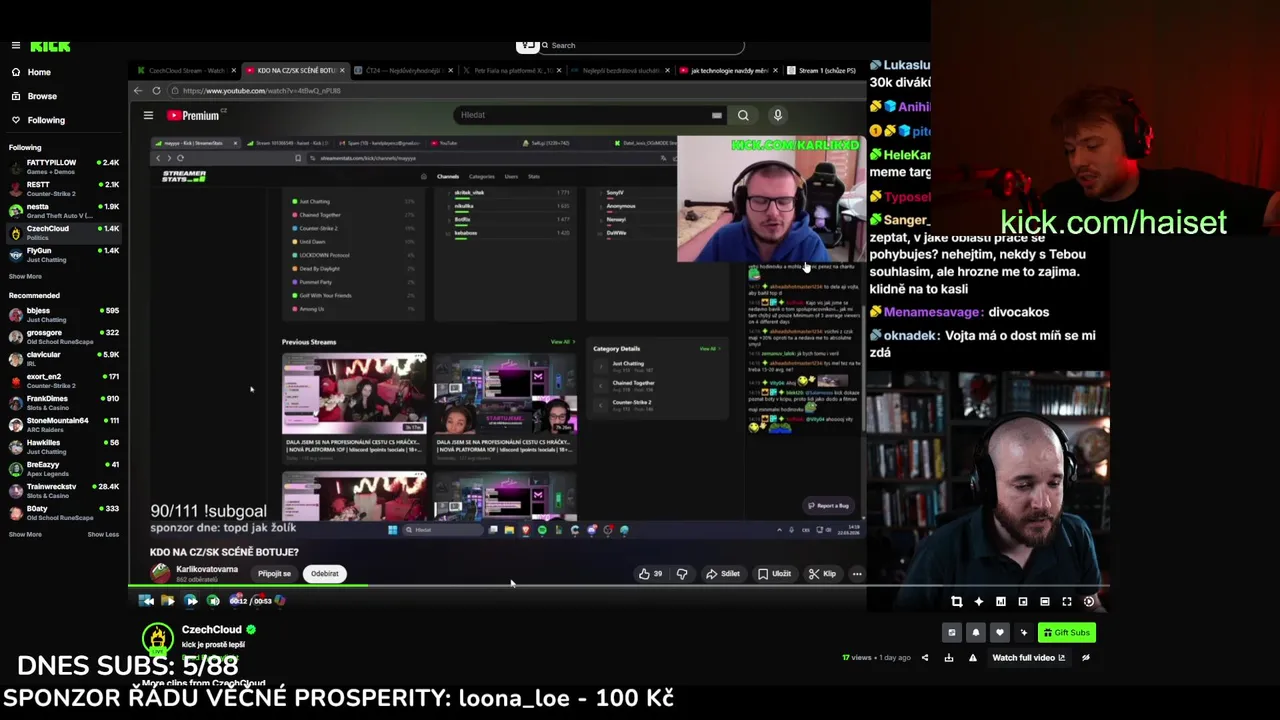
Task: Close the KDO NA CZ/SK SCÉNĚ BOTUJE tab
Action: click(x=342, y=70)
